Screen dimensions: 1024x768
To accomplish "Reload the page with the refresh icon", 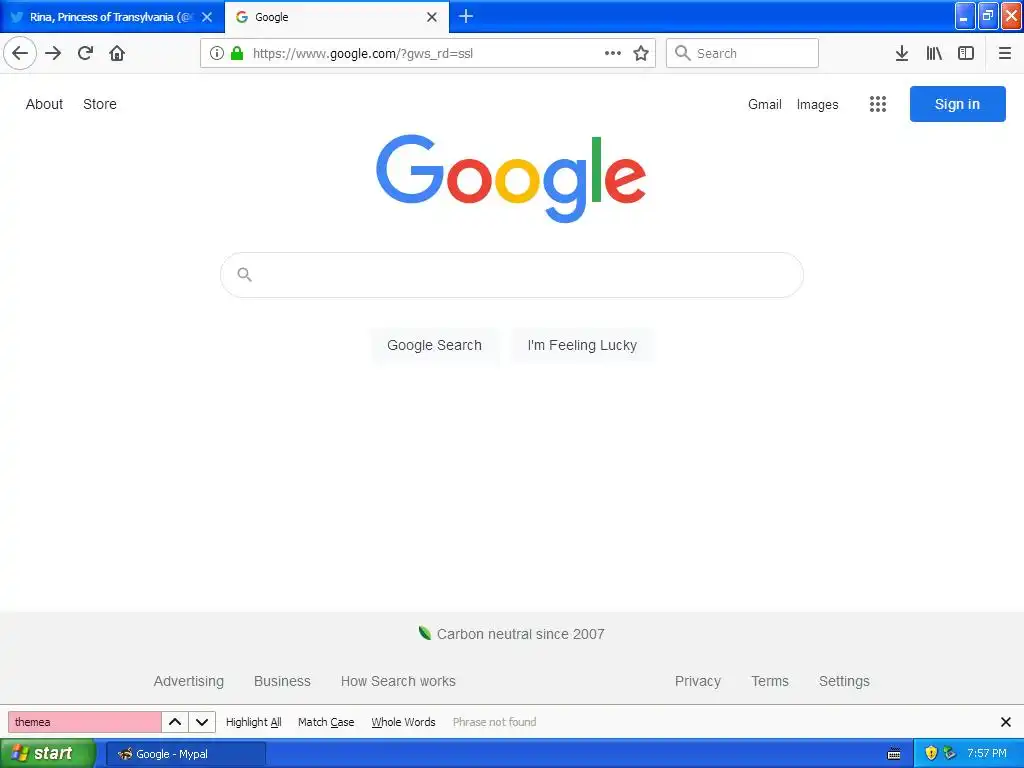I will pyautogui.click(x=85, y=53).
